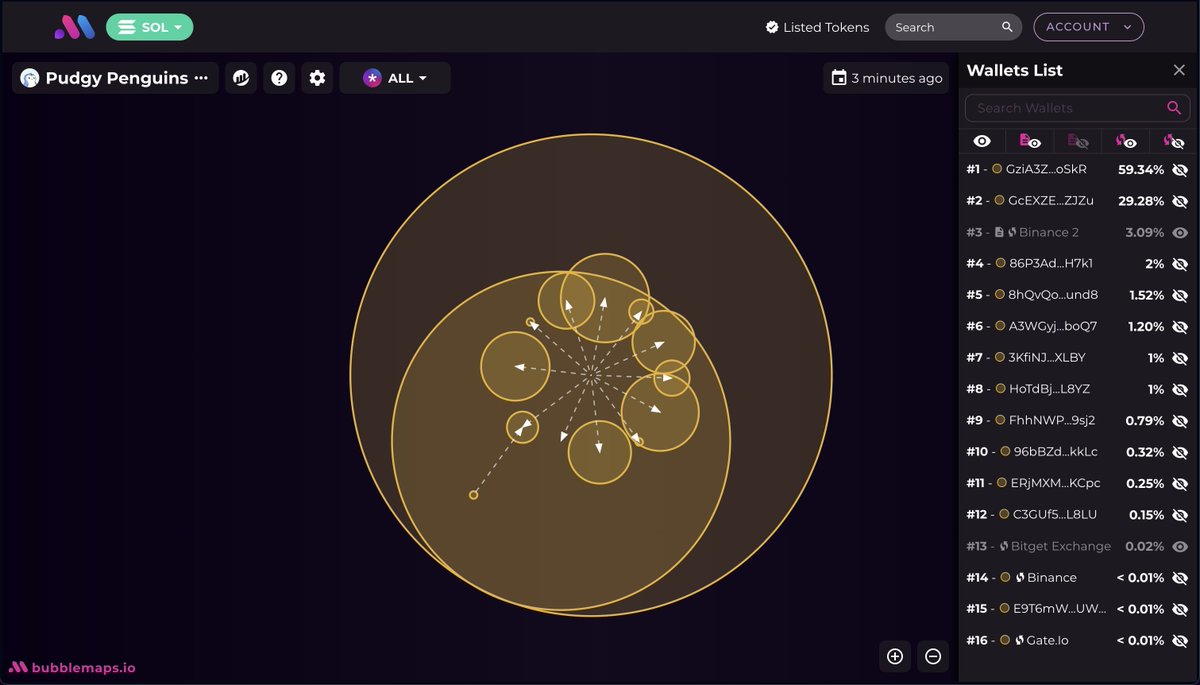1200x685 pixels.
Task: Click the central hub node with arrows
Action: [x=591, y=375]
